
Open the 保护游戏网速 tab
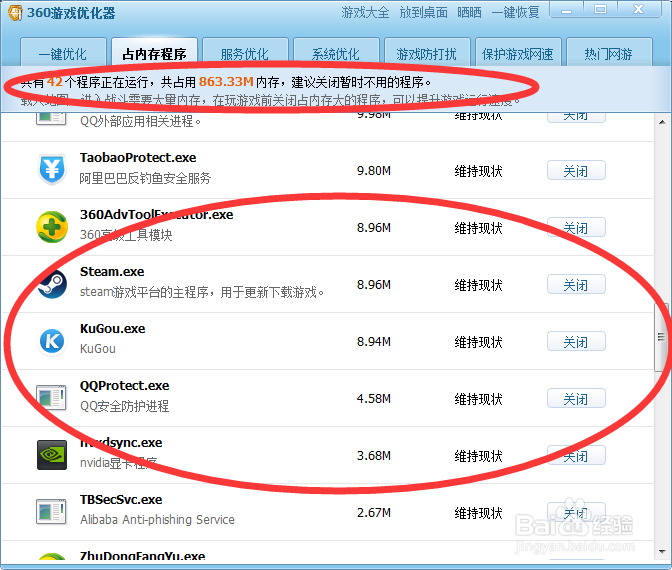518,54
